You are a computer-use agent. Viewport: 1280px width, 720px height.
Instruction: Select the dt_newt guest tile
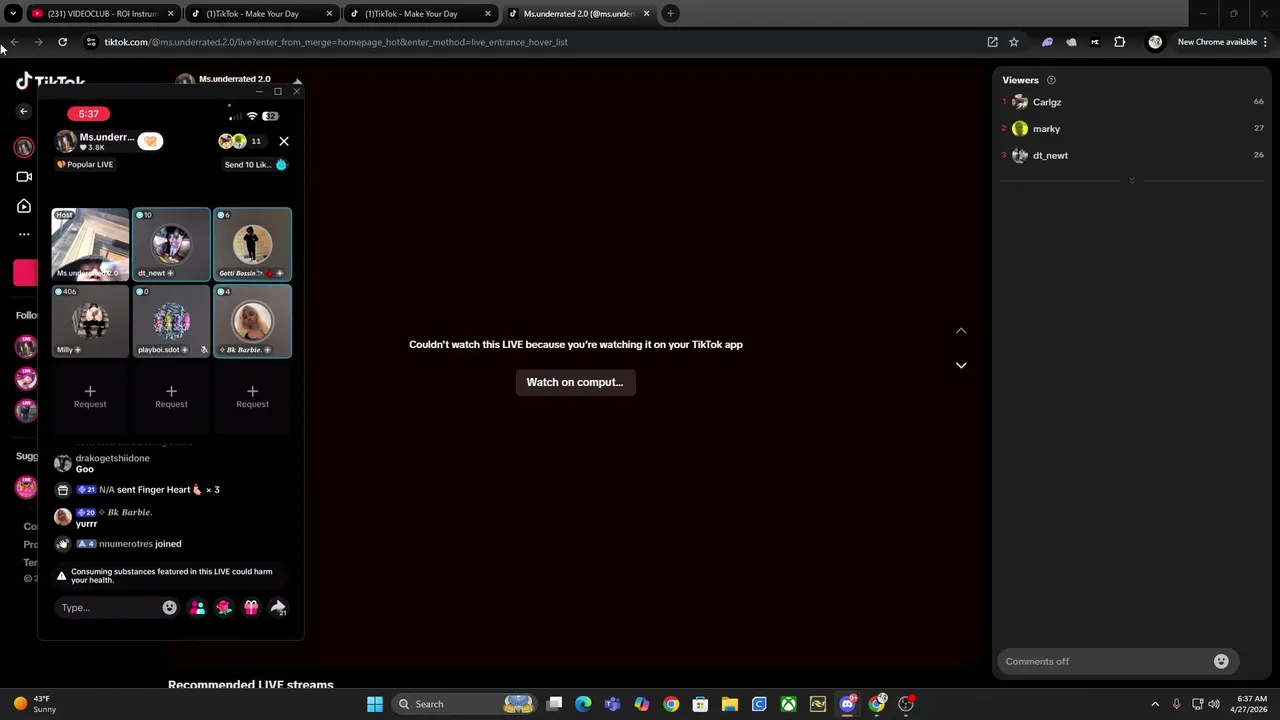[x=171, y=244]
